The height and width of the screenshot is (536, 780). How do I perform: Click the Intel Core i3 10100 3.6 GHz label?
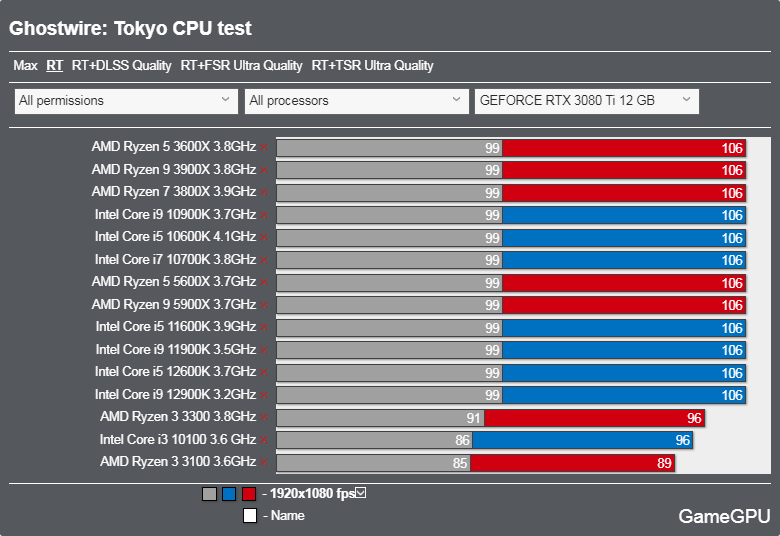pyautogui.click(x=178, y=439)
